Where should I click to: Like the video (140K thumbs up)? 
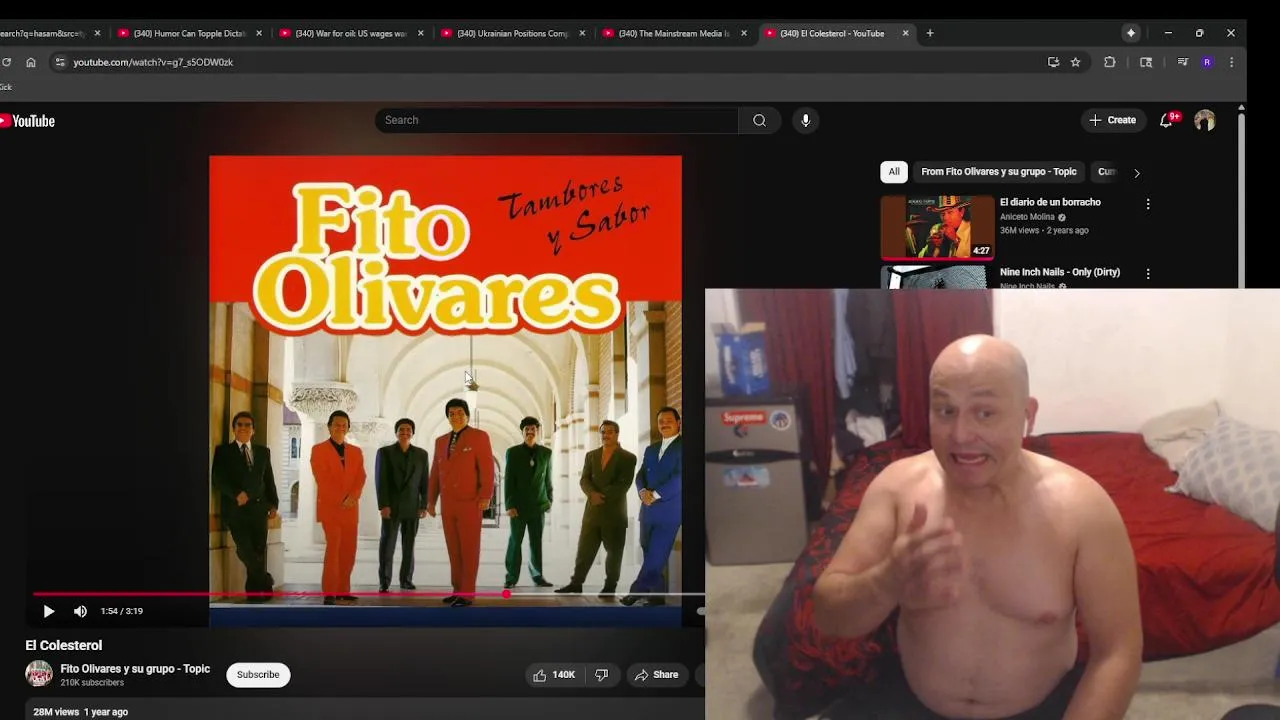pos(554,675)
